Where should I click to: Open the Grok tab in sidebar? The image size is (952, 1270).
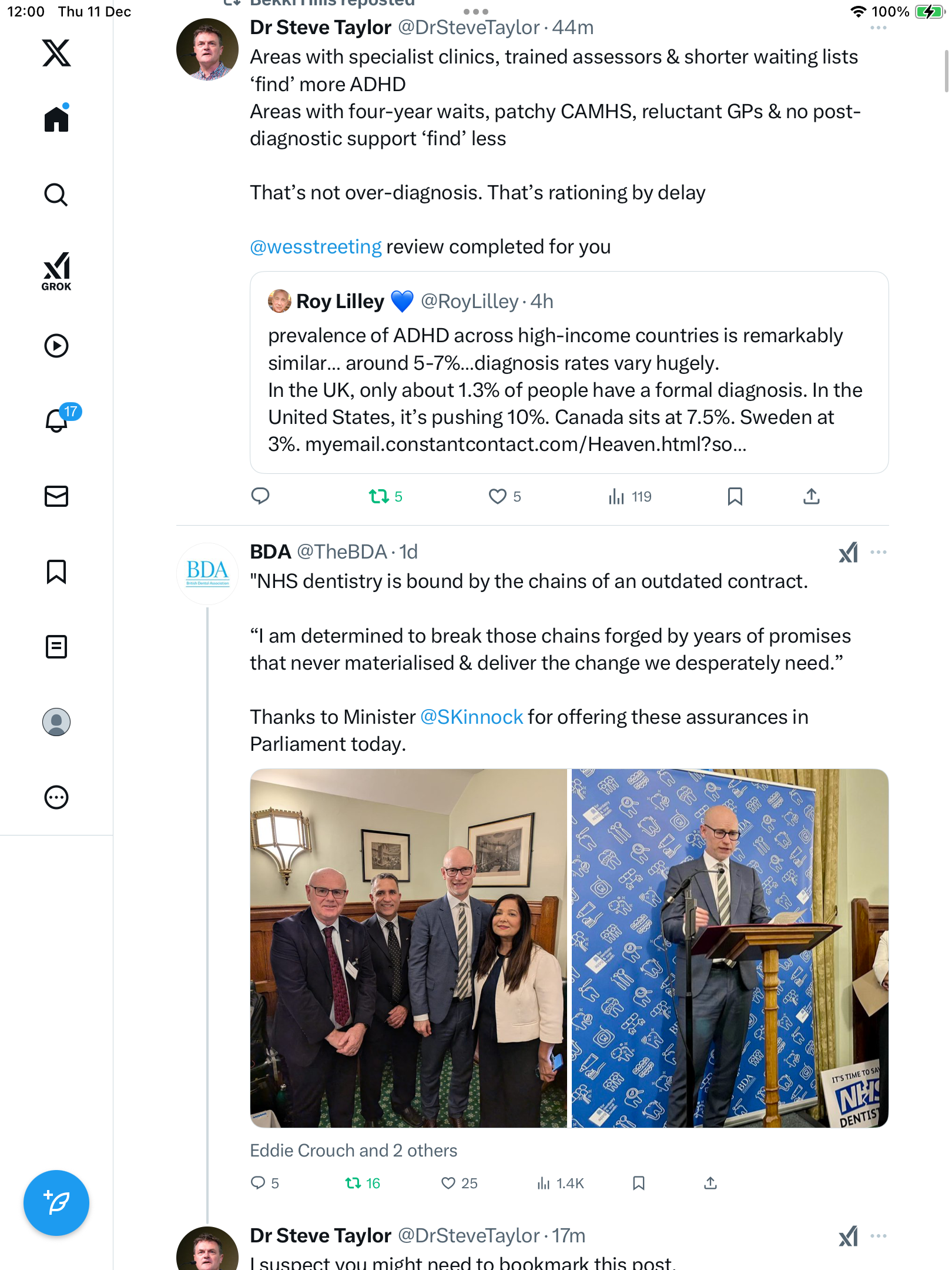coord(56,271)
